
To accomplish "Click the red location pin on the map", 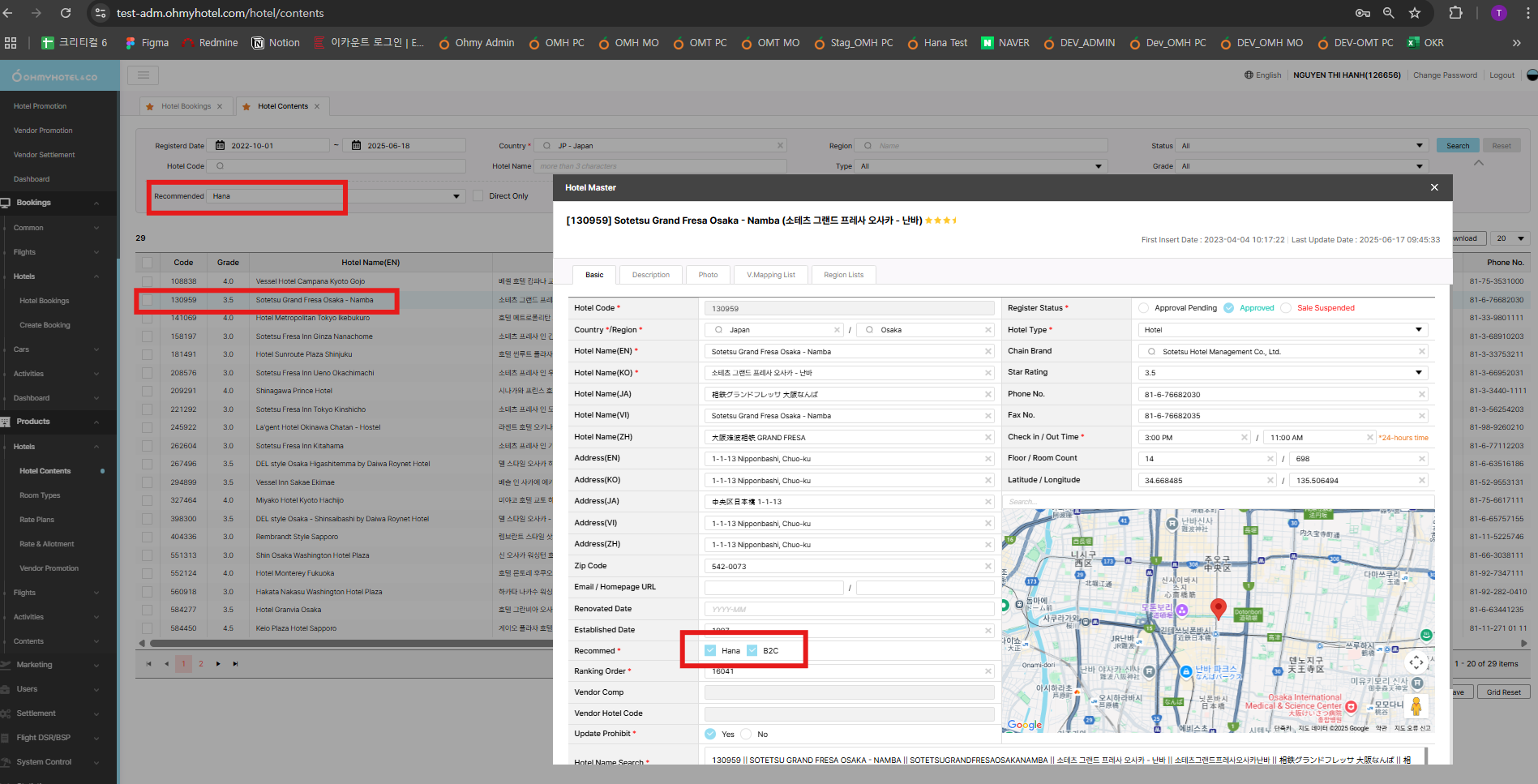I will [1218, 608].
